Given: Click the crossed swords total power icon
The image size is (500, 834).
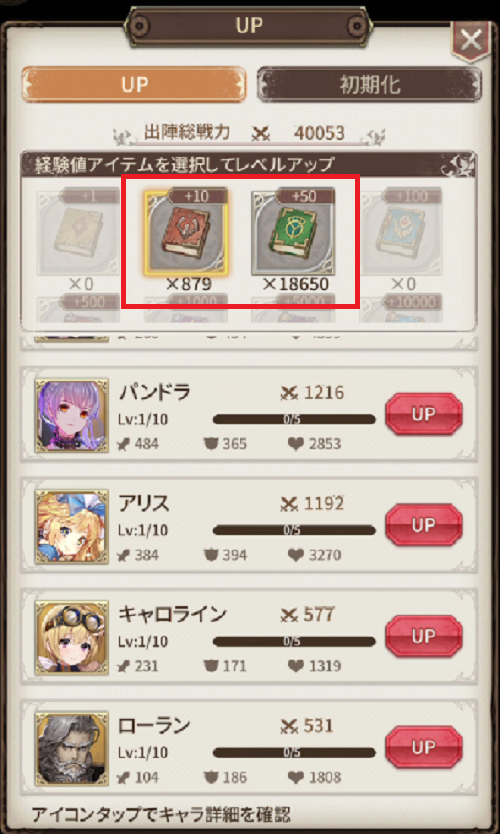Looking at the screenshot, I should (261, 134).
